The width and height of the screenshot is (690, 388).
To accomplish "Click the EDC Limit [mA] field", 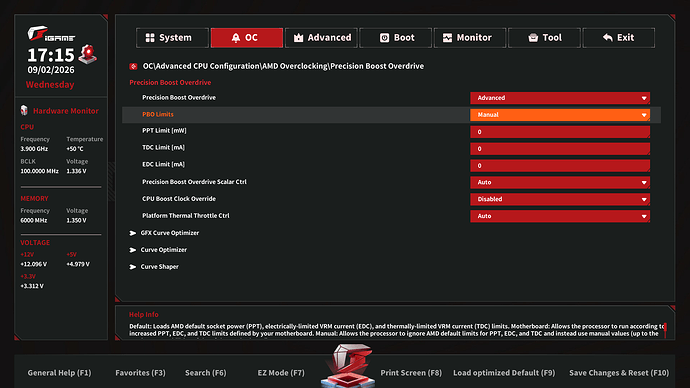I will (x=560, y=166).
